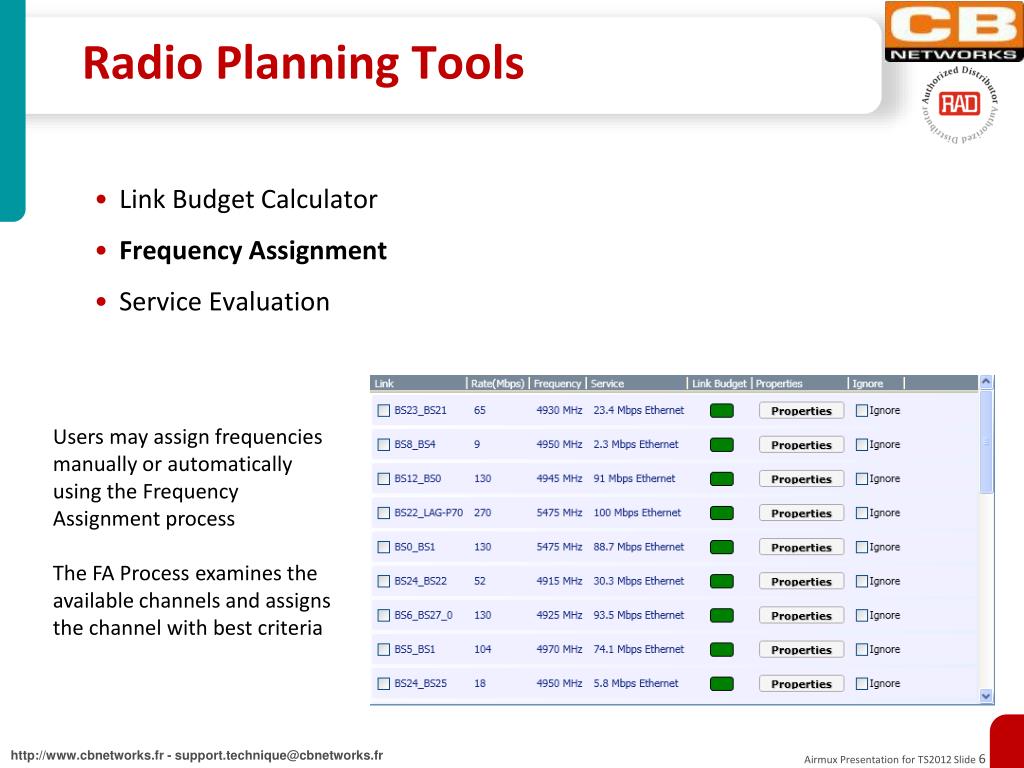
Task: Check the BS6_BS27_0 link checkbox
Action: coord(383,615)
